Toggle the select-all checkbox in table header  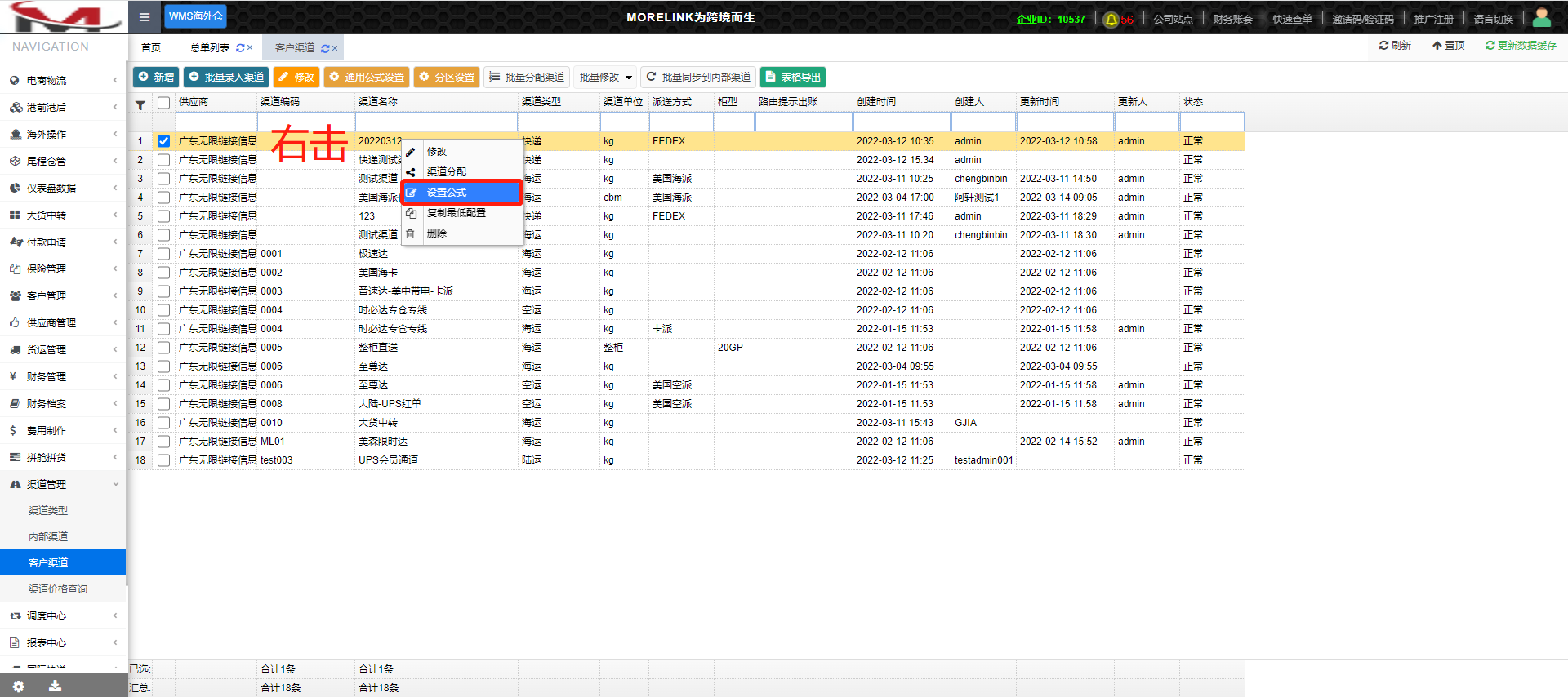(x=163, y=103)
